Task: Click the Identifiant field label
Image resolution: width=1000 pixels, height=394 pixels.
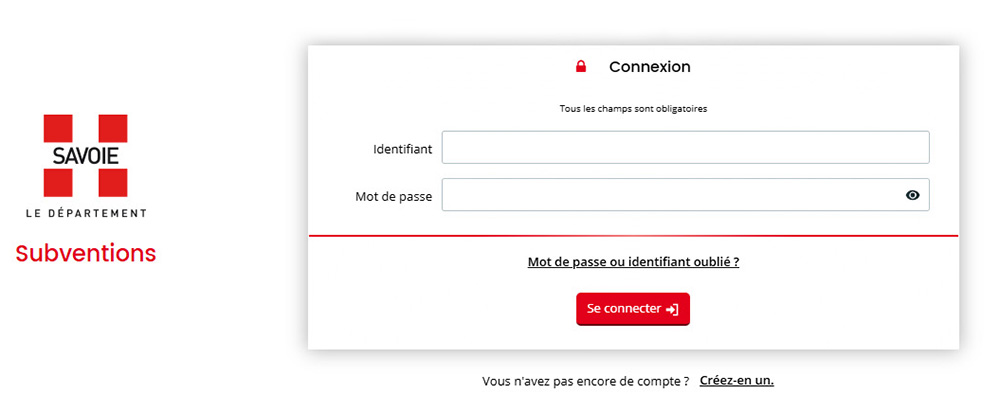Action: pos(402,149)
